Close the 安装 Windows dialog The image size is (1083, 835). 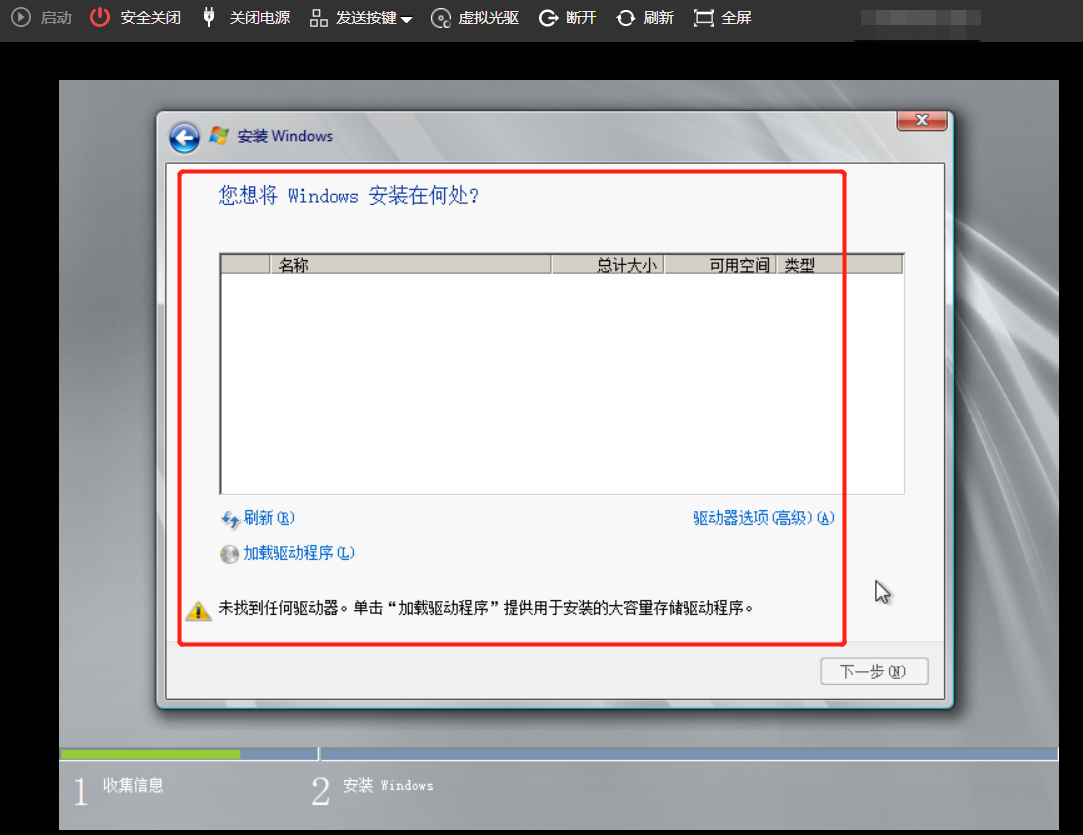921,120
